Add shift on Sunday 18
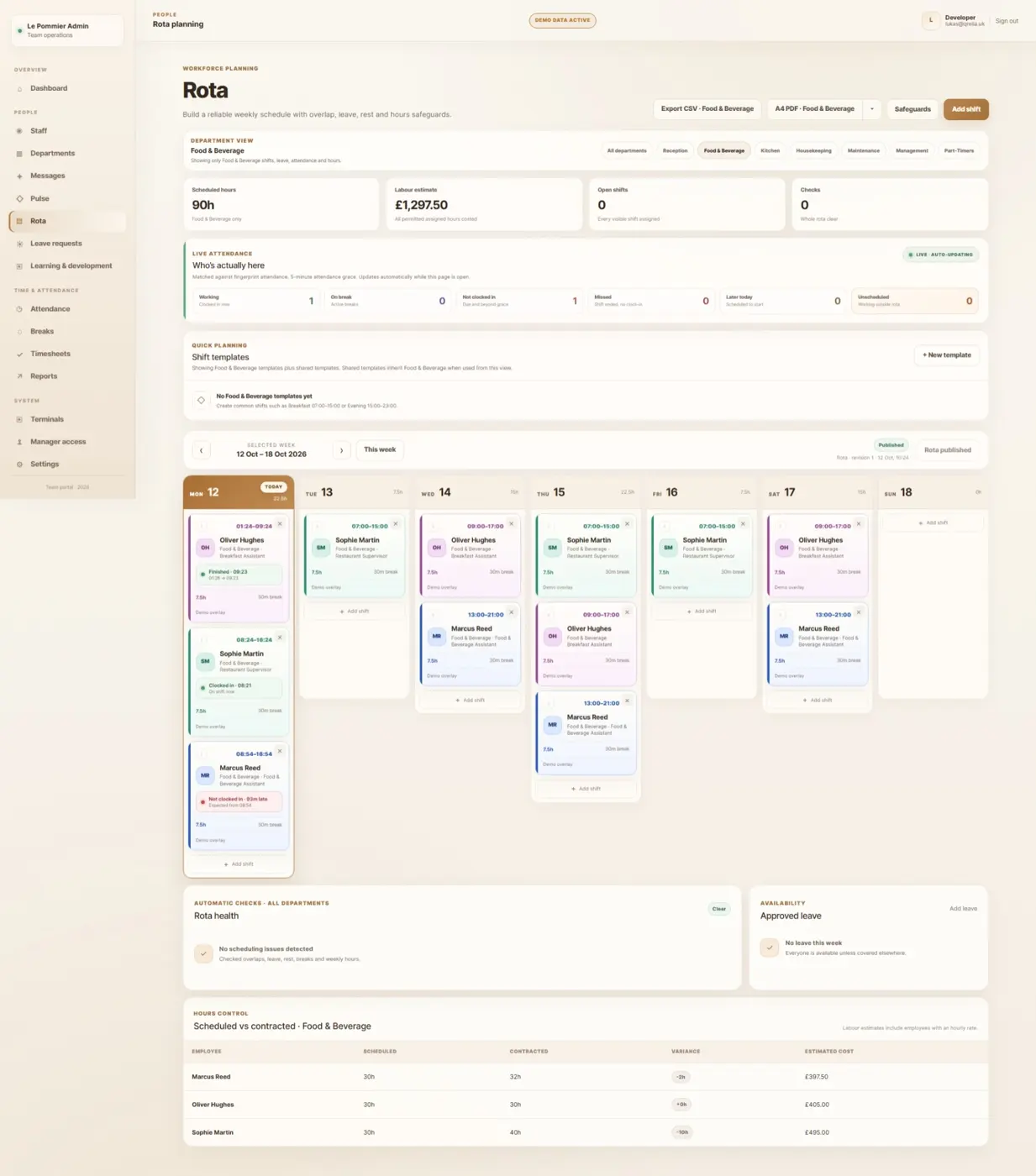The width and height of the screenshot is (1036, 1176). (x=933, y=522)
